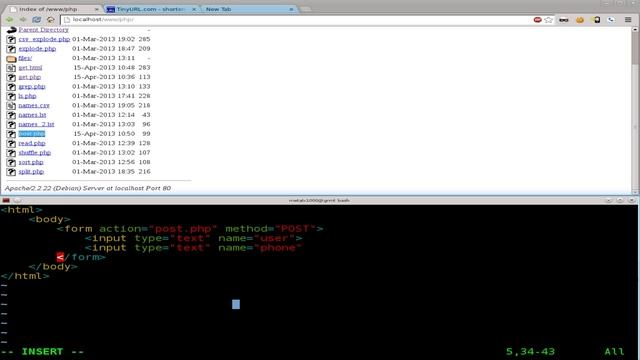Click the folder icon next to files/
This screenshot has width=640, height=360.
pyautogui.click(x=11, y=58)
